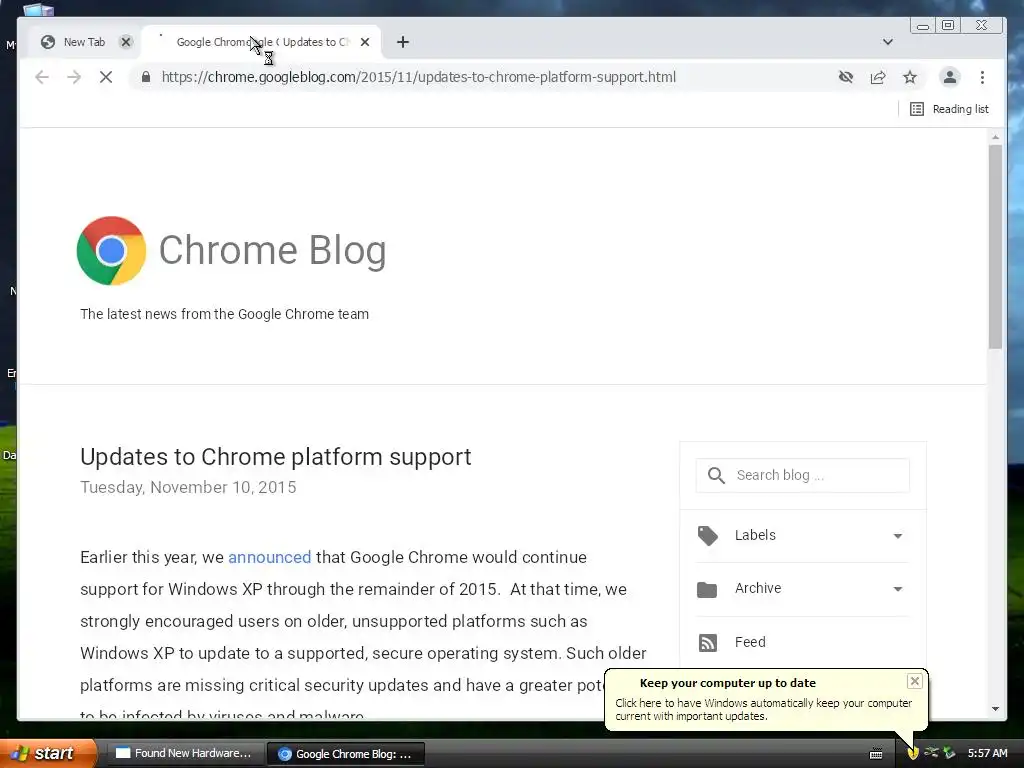The width and height of the screenshot is (1024, 768).
Task: Open the Reading list panel
Action: point(950,109)
